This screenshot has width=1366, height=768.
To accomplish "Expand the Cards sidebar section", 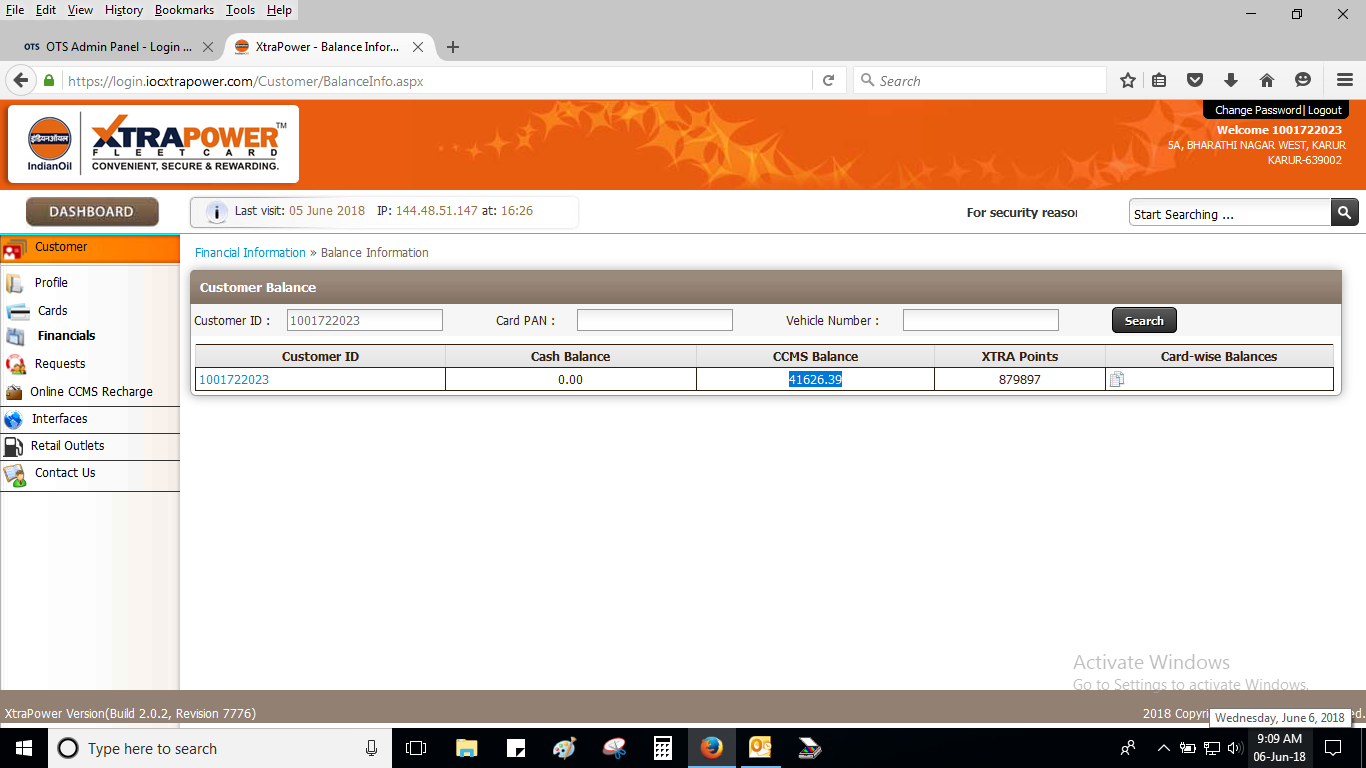I will point(52,311).
